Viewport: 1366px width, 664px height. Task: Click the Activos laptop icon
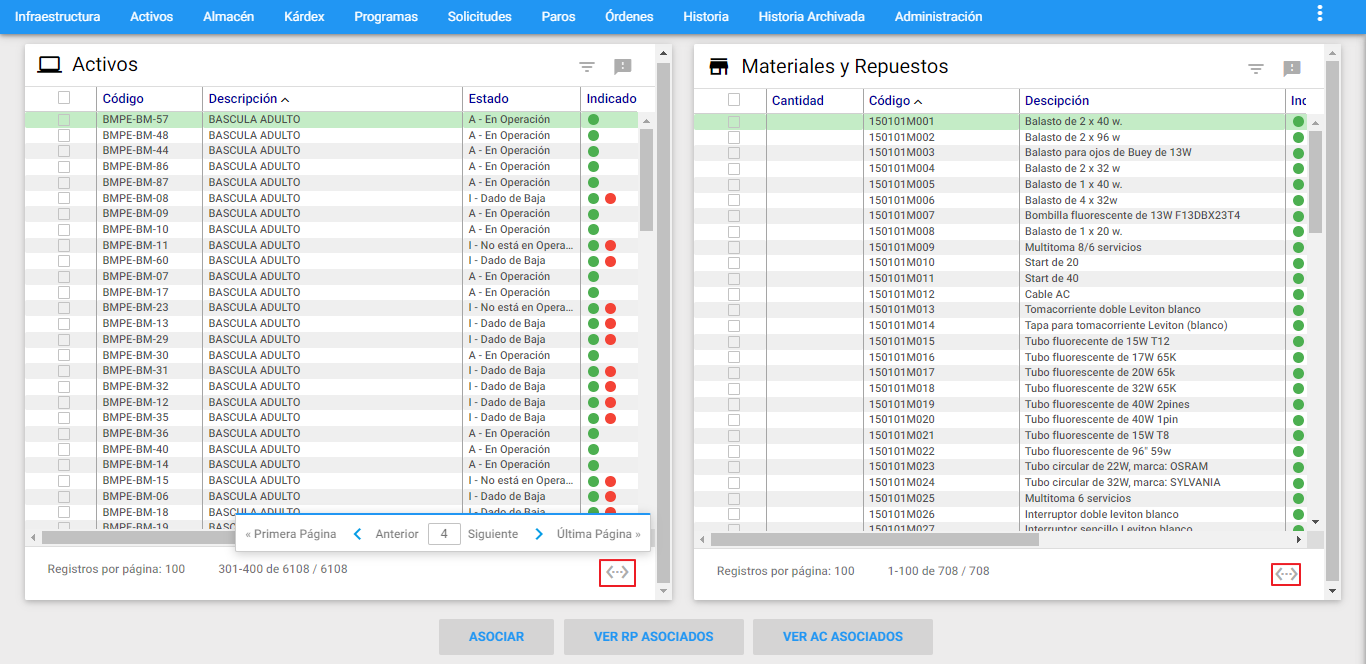(49, 65)
